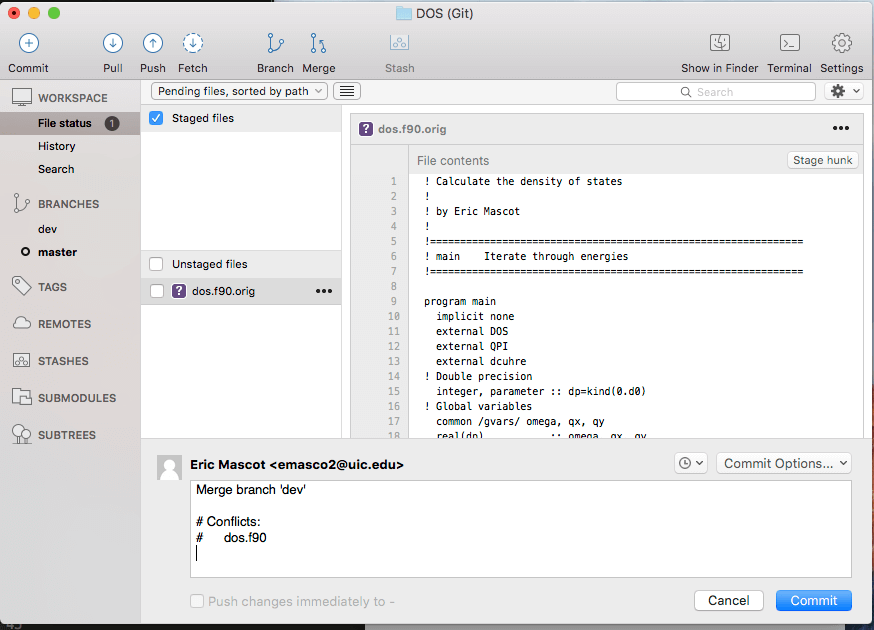Click Show in Finder icon
Viewport: 874px width, 630px height.
pos(720,42)
